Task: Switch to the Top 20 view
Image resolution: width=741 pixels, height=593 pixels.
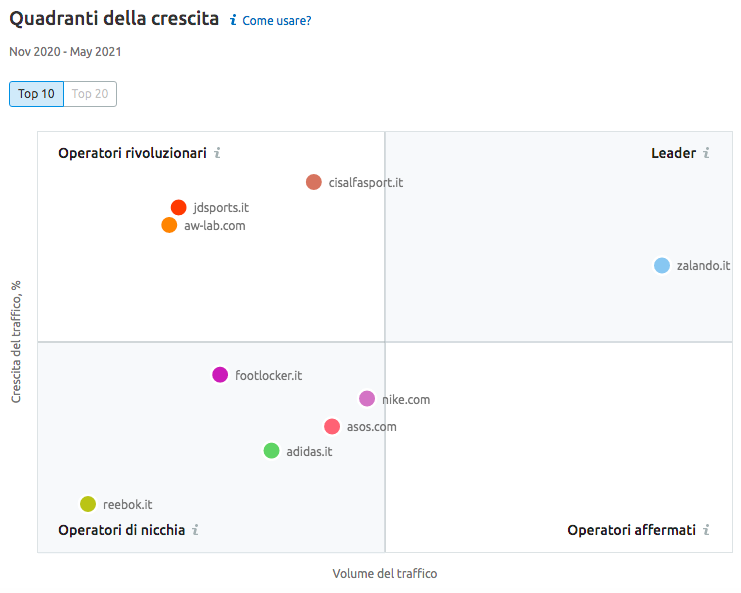Action: click(x=90, y=94)
